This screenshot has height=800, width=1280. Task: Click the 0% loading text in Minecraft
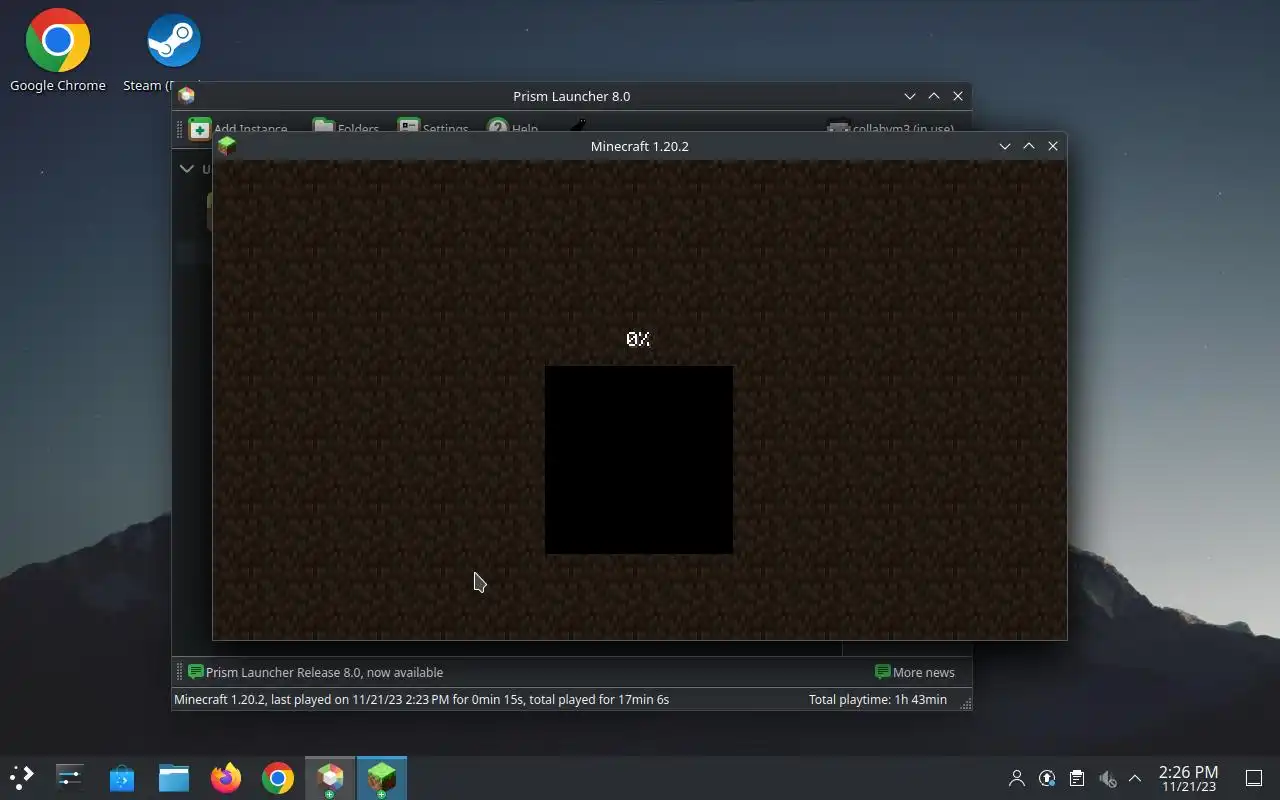tap(638, 340)
